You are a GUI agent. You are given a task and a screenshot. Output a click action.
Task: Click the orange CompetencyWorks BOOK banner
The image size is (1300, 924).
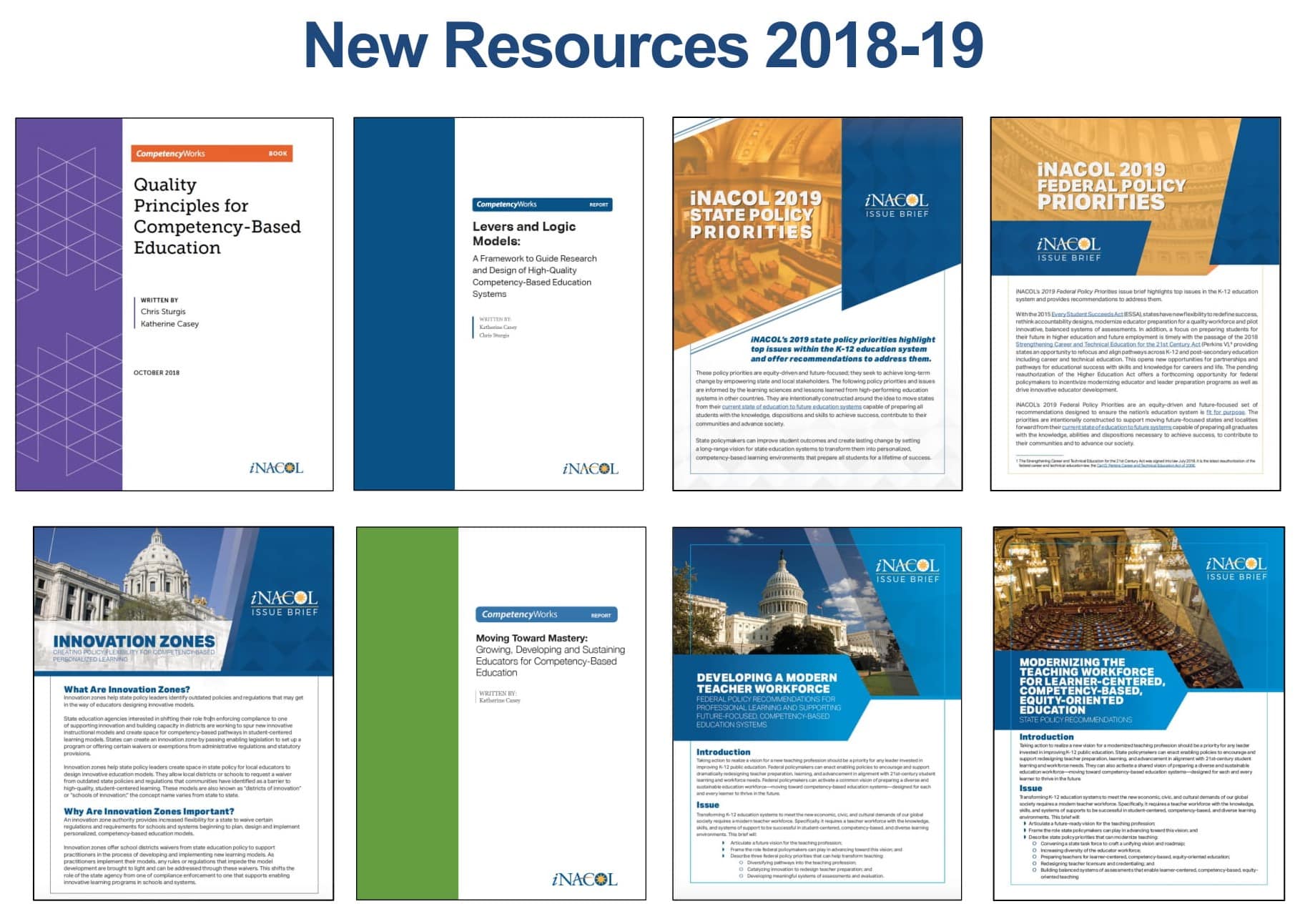tap(212, 153)
